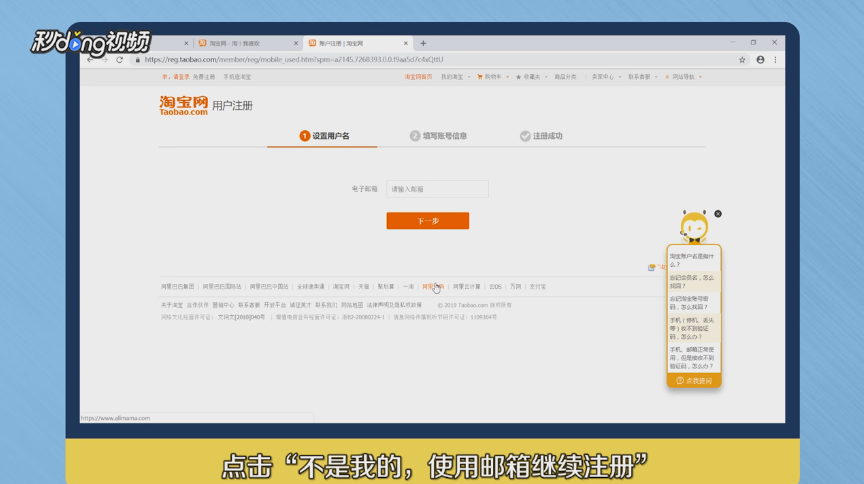Open footer link 阿里巴巴中国站
864x484 pixels.
click(x=269, y=287)
